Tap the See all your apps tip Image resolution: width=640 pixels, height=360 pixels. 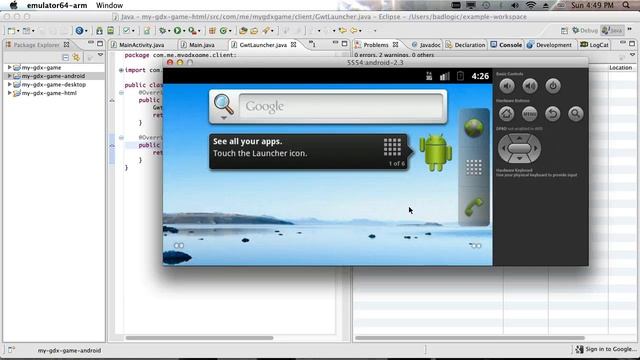(309, 151)
